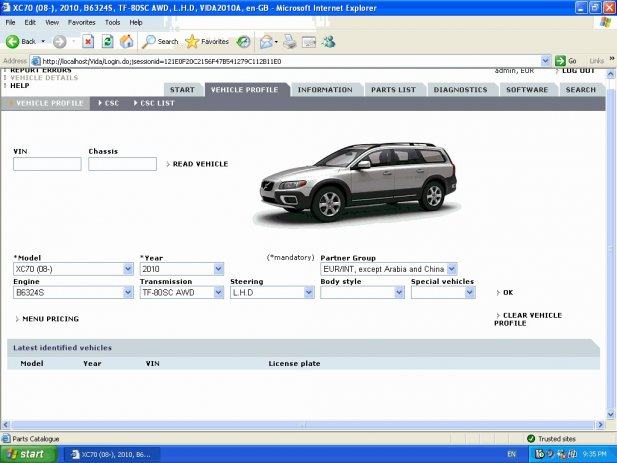Open Favorites star in toolbar
The image size is (617, 463).
207,41
